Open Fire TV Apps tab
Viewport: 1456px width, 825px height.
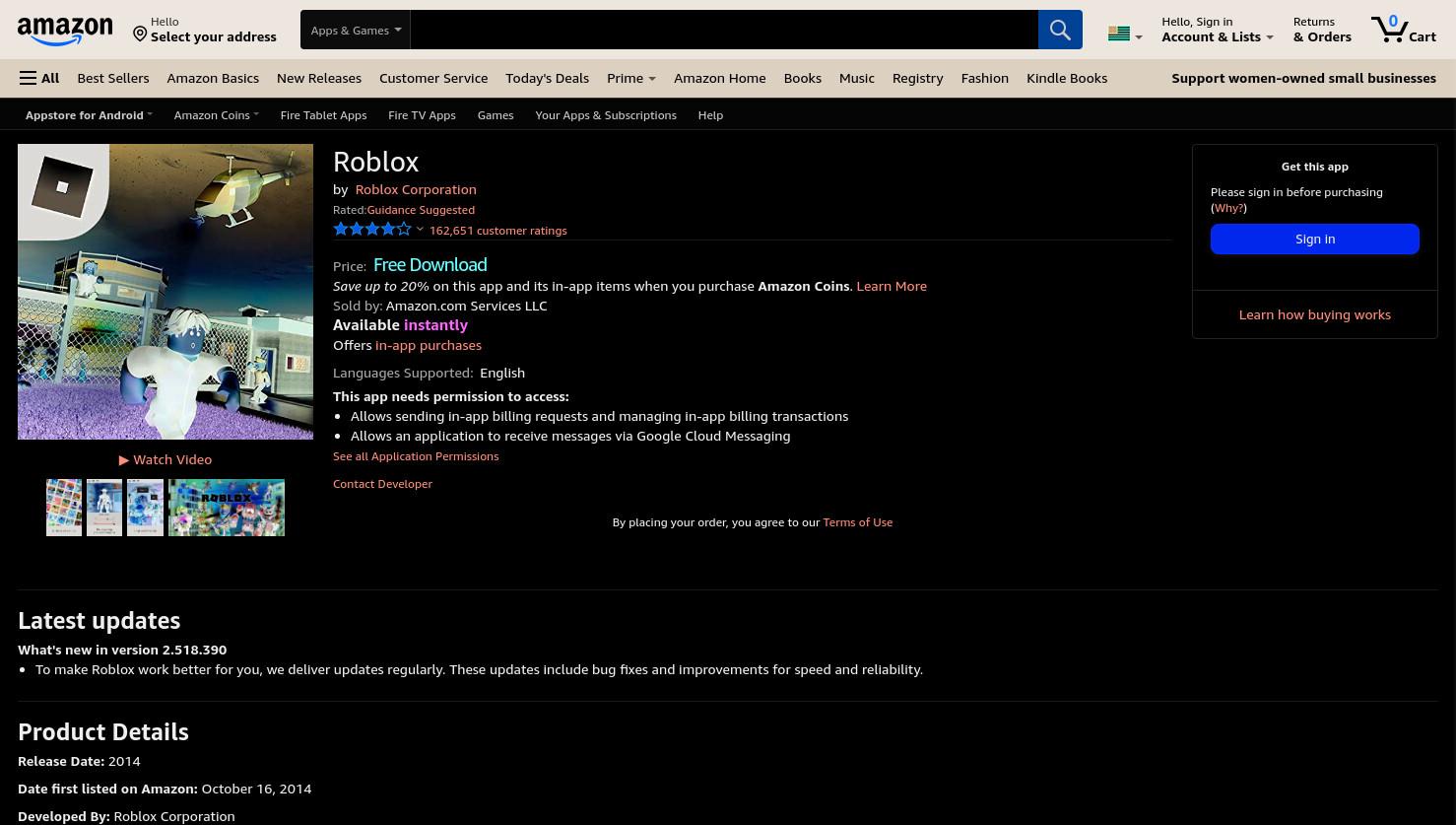click(x=422, y=114)
